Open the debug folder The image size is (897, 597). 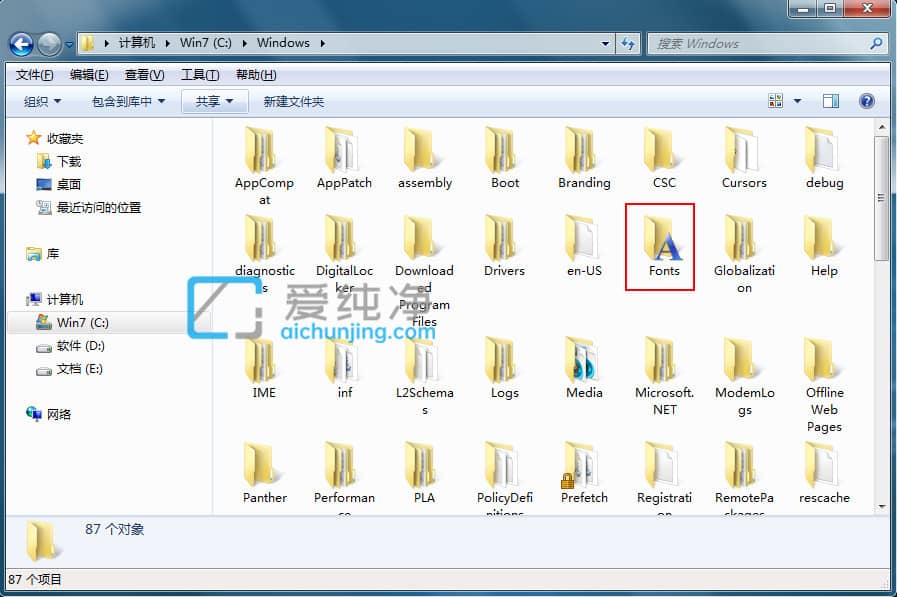point(824,158)
